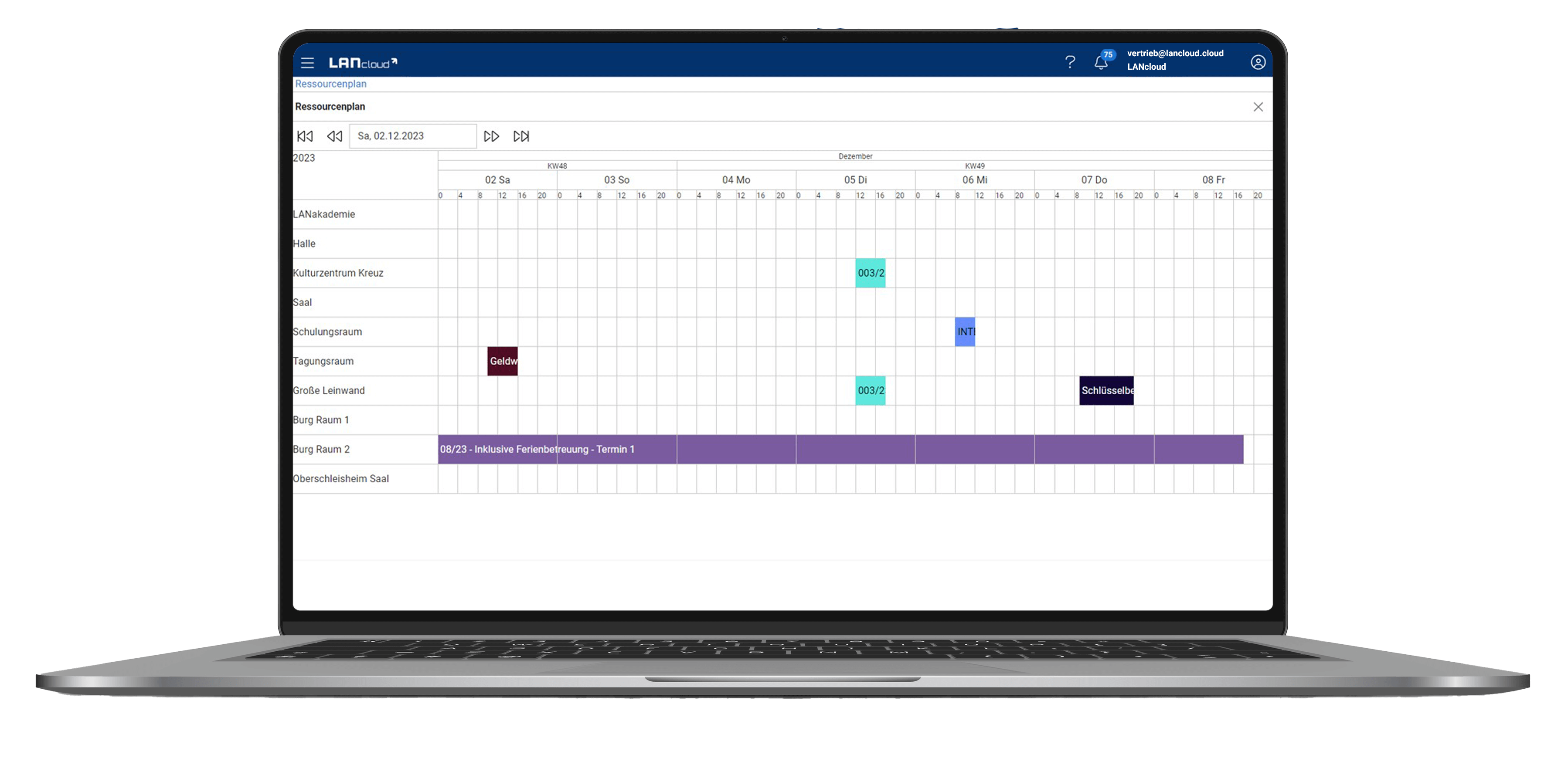Open the Geldw event in Tagungsraum row
This screenshot has height=775, width=1568.
click(502, 361)
